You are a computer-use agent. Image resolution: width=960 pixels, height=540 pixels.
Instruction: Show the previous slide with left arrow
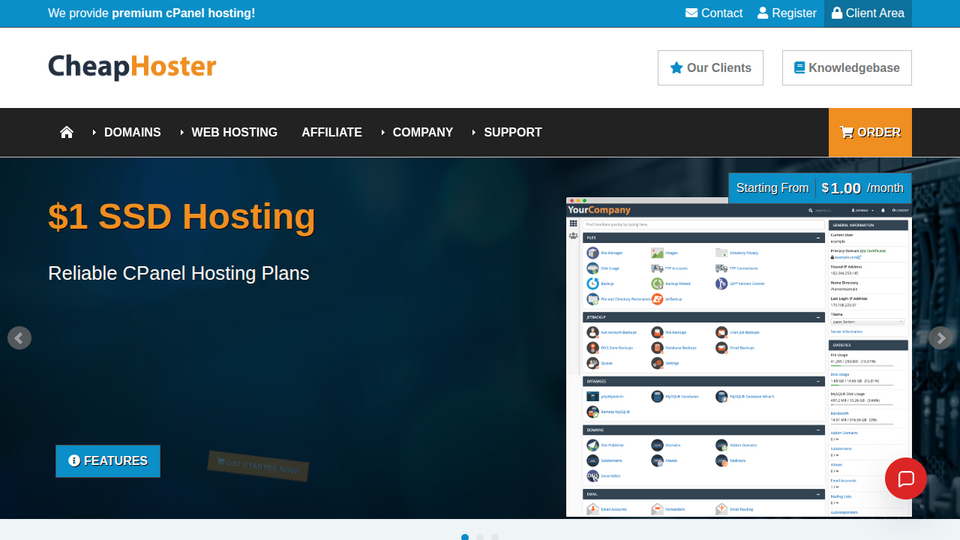20,338
